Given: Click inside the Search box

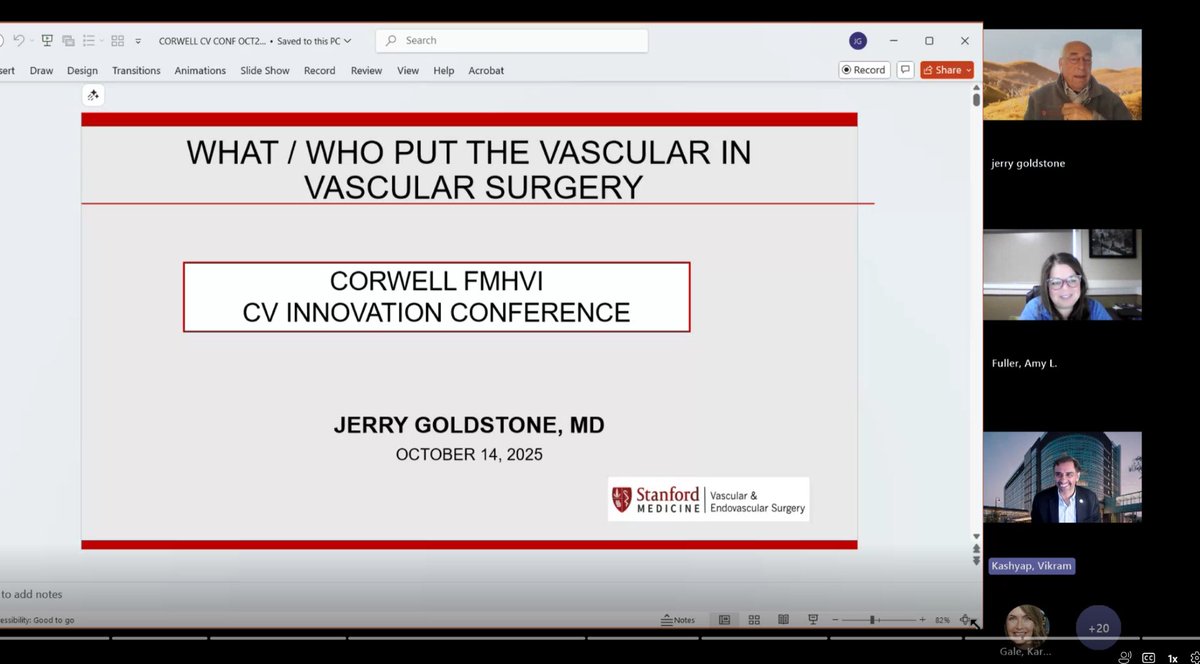Looking at the screenshot, I should click(x=511, y=40).
